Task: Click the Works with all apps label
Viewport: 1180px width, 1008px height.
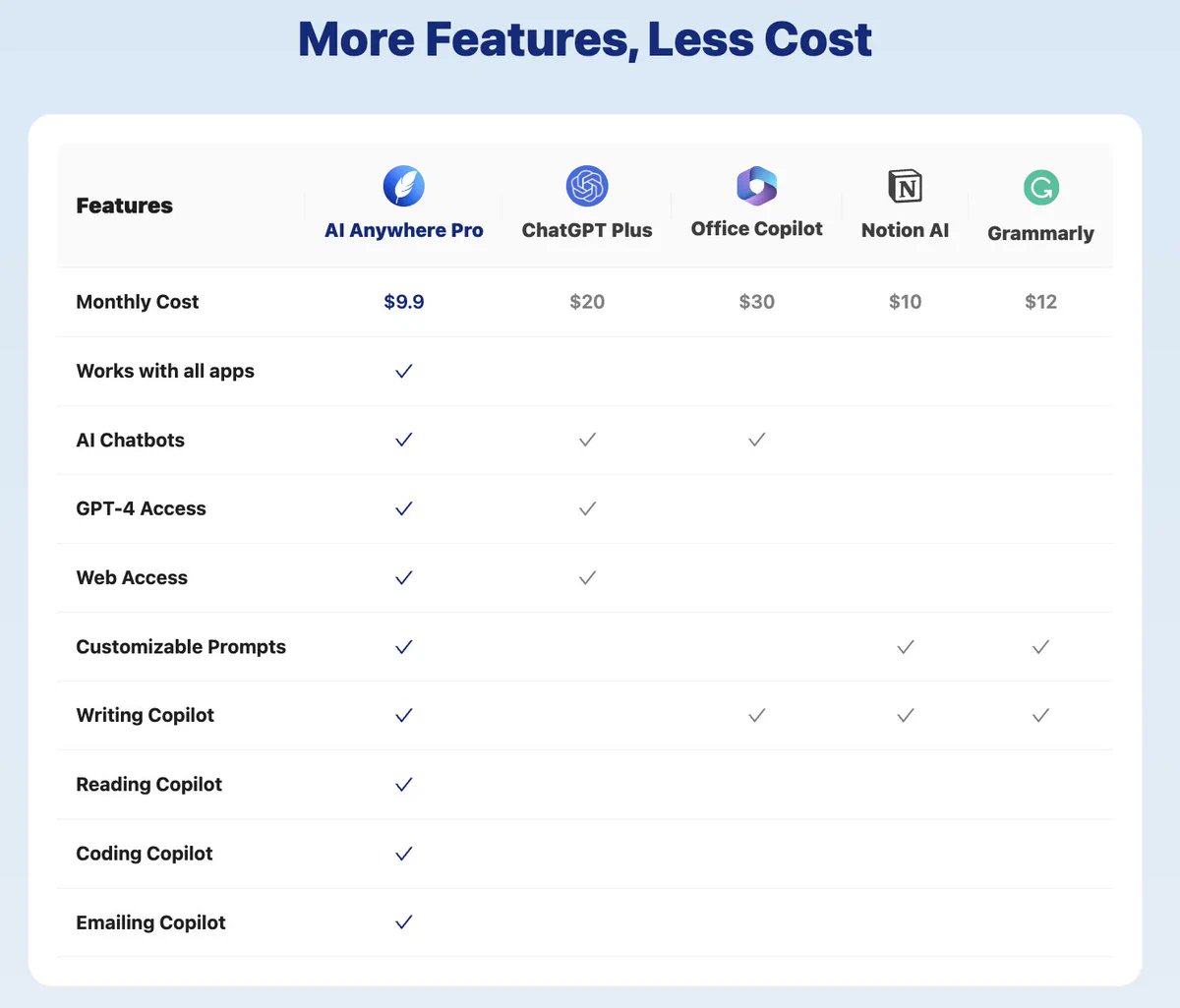Action: (165, 371)
